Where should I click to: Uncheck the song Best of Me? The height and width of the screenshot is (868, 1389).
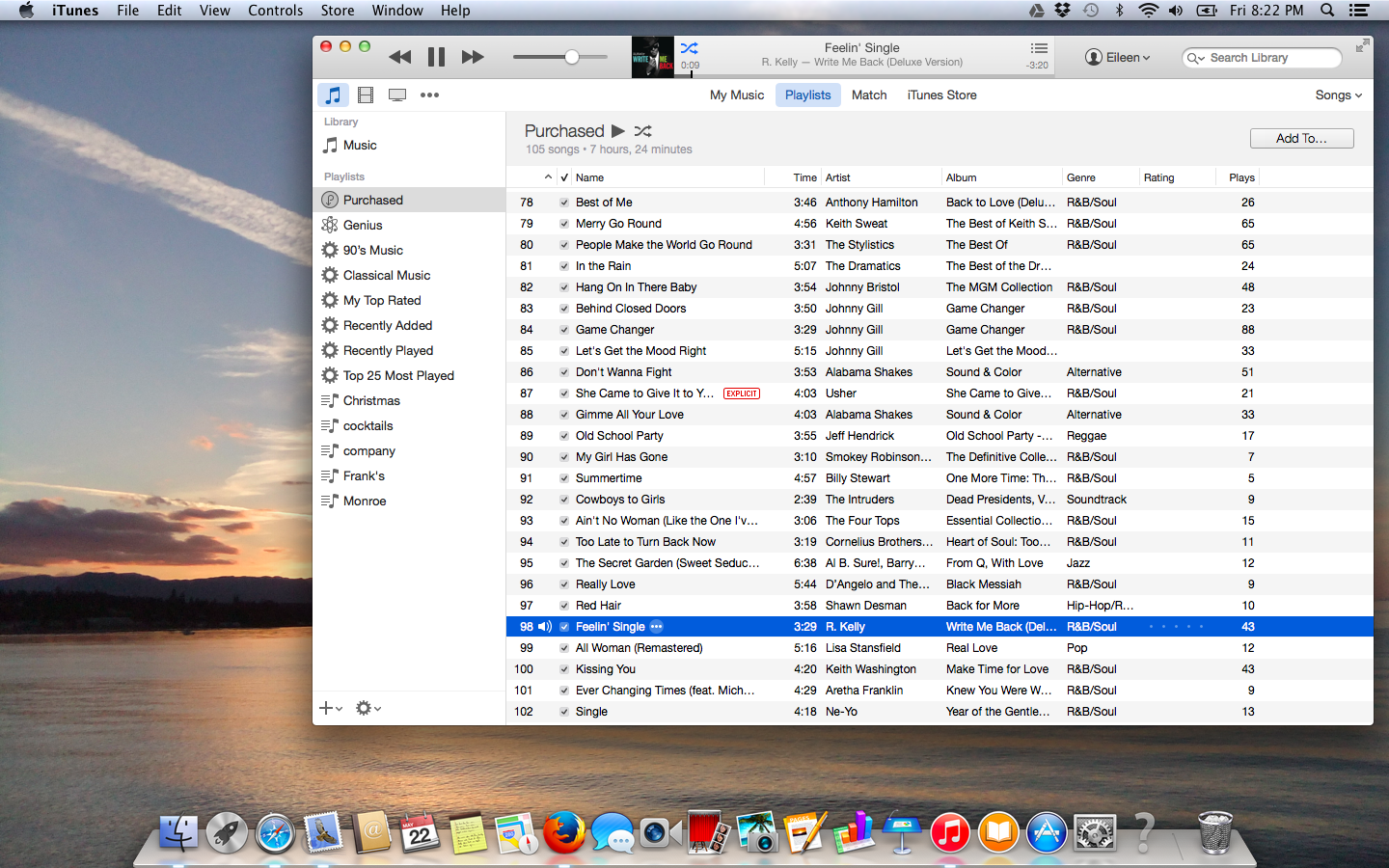(x=564, y=203)
